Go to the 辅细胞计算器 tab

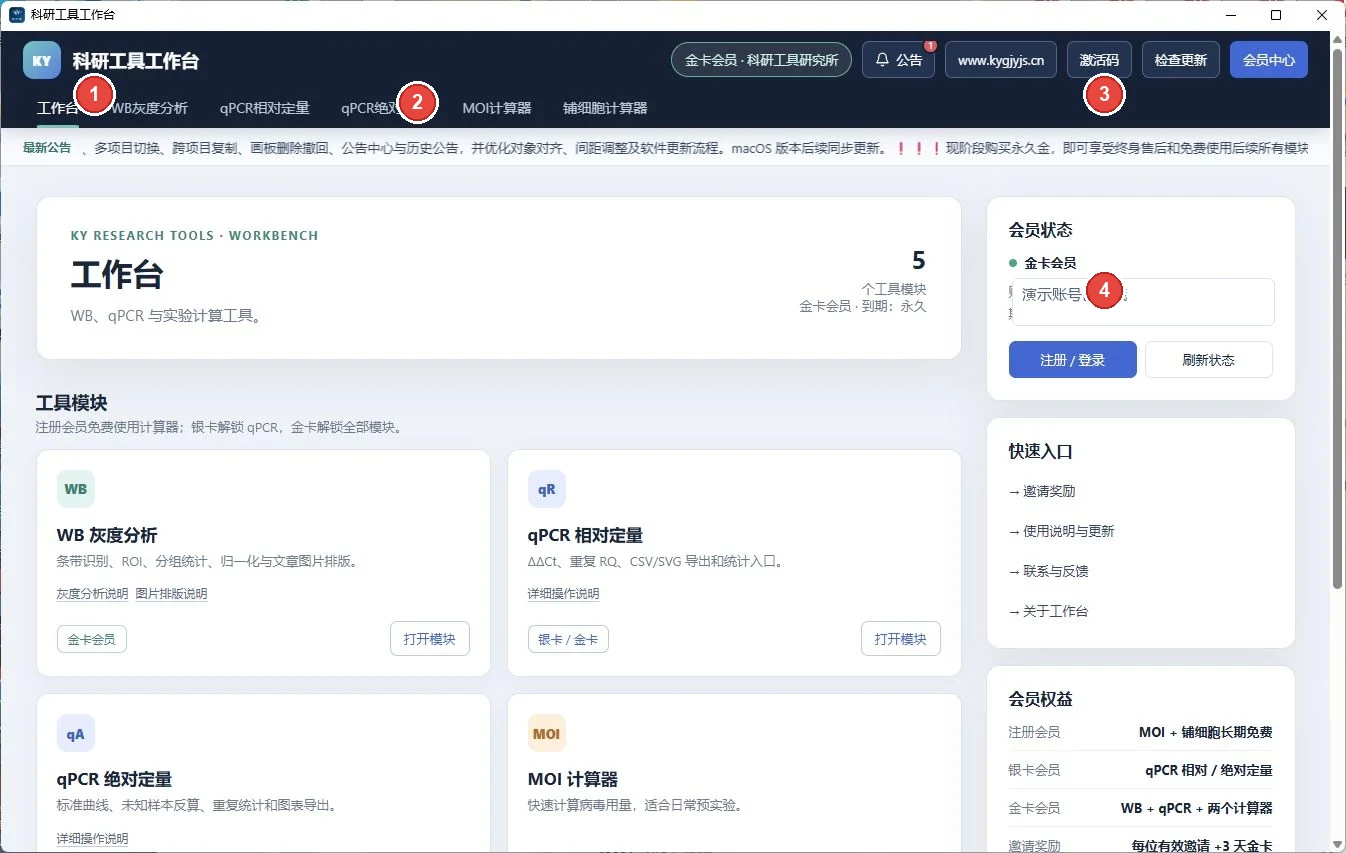tap(605, 108)
